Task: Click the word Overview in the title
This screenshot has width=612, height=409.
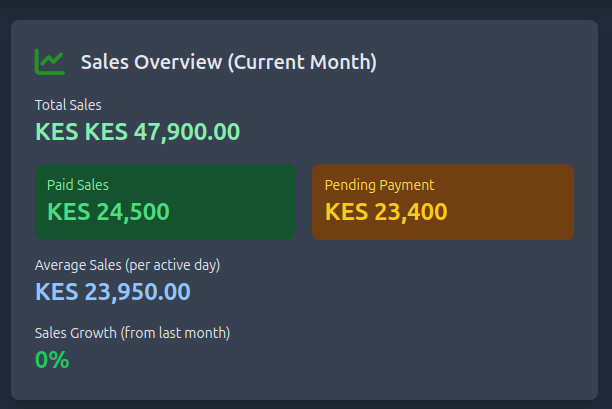Action: (178, 62)
